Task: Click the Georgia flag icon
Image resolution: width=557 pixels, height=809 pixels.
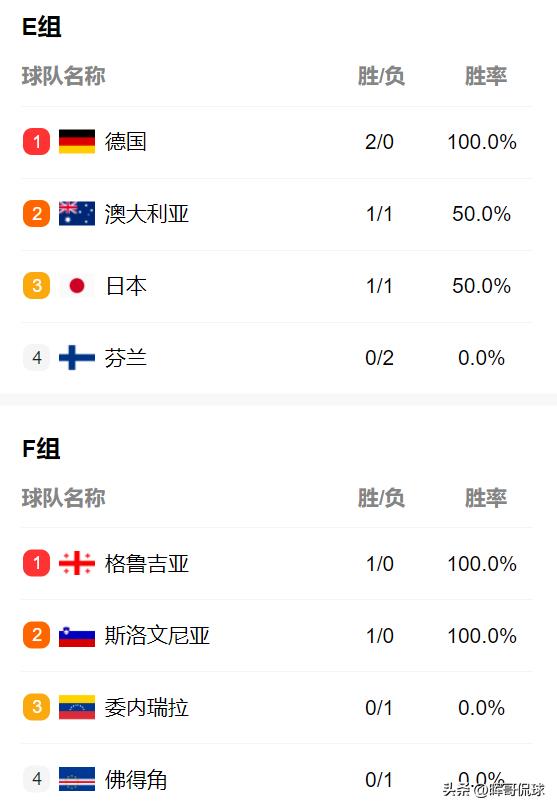Action: [77, 563]
